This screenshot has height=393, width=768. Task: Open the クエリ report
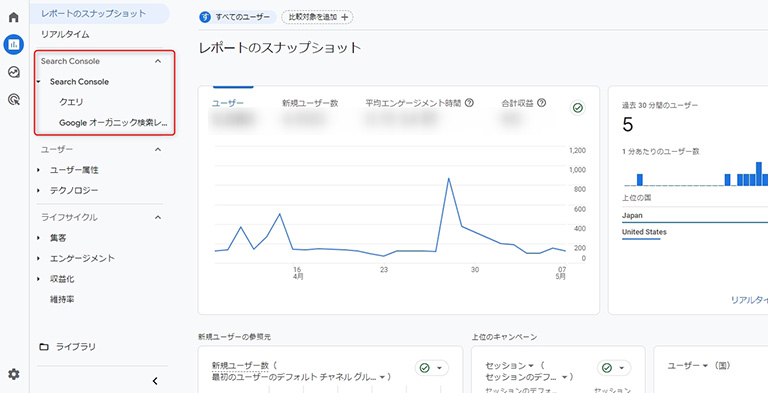point(71,102)
